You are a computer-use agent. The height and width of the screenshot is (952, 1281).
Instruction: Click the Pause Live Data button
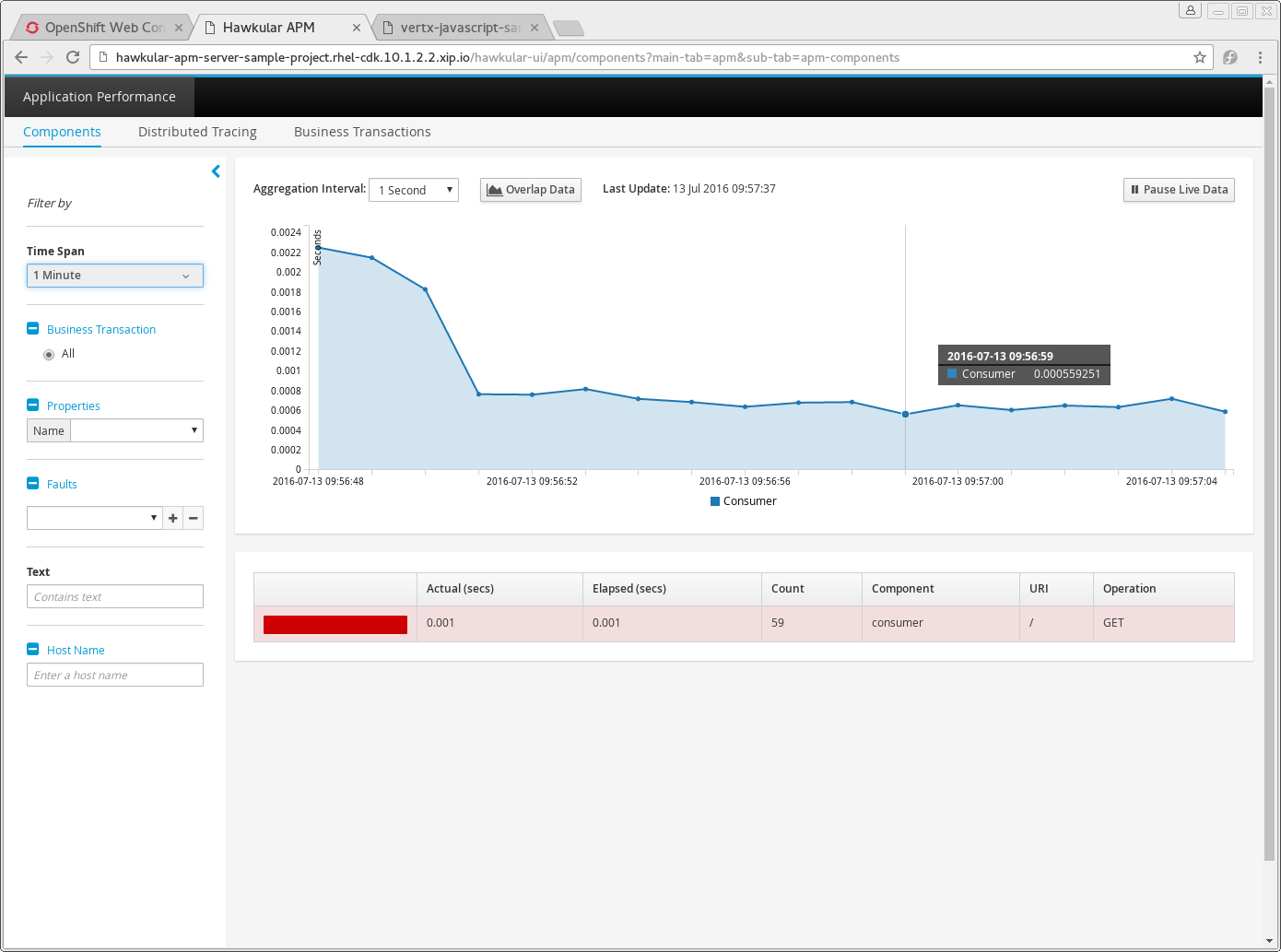click(x=1179, y=190)
